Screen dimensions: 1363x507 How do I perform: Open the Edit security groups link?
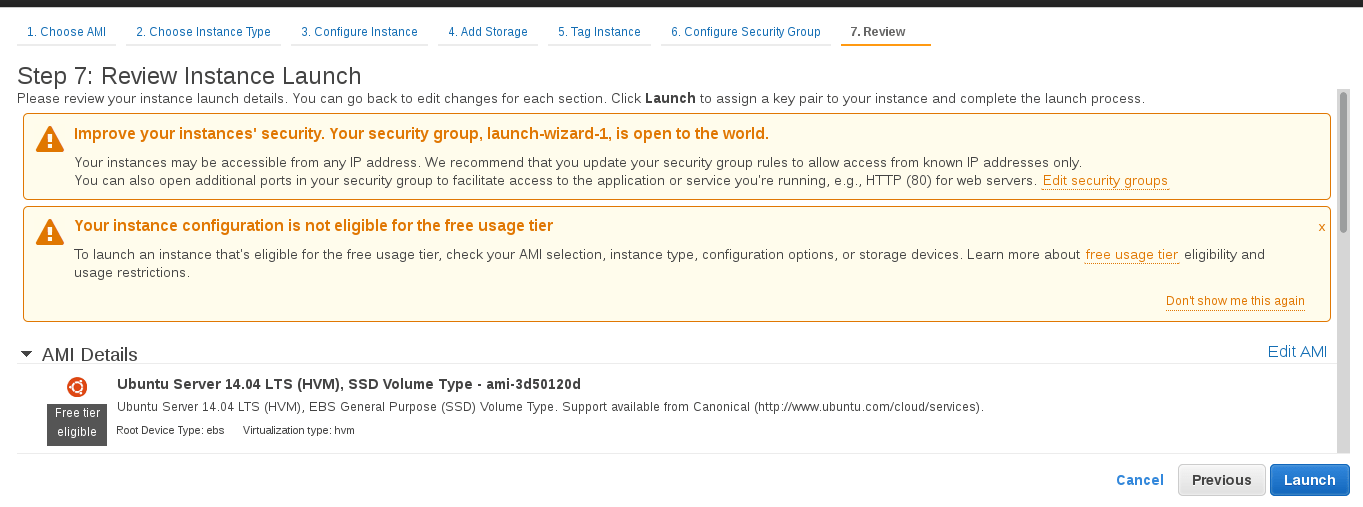click(1105, 181)
